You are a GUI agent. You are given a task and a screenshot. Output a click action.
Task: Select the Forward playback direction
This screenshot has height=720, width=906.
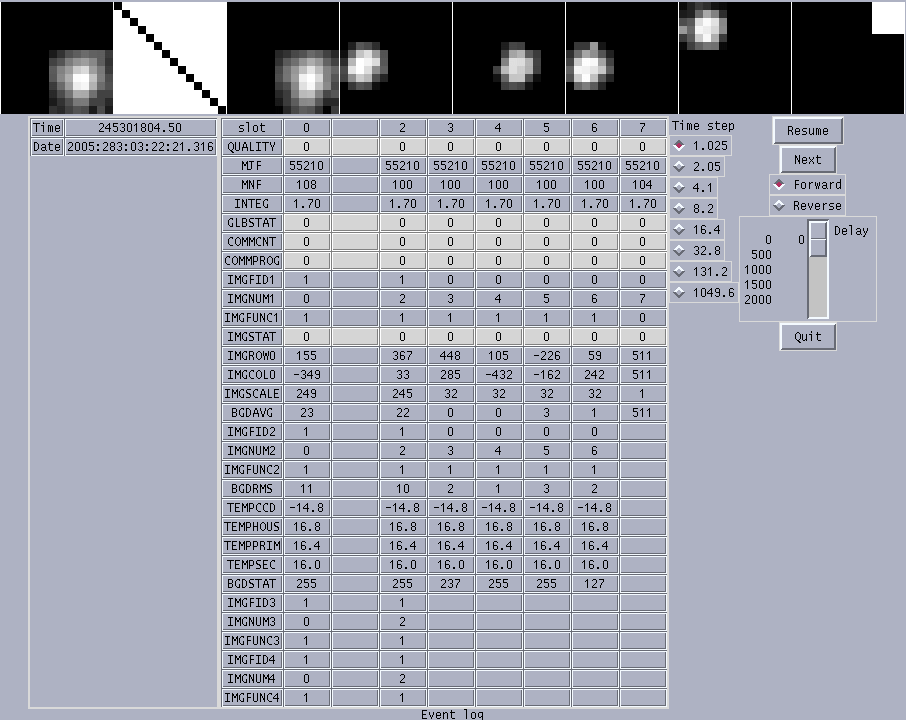pos(807,185)
